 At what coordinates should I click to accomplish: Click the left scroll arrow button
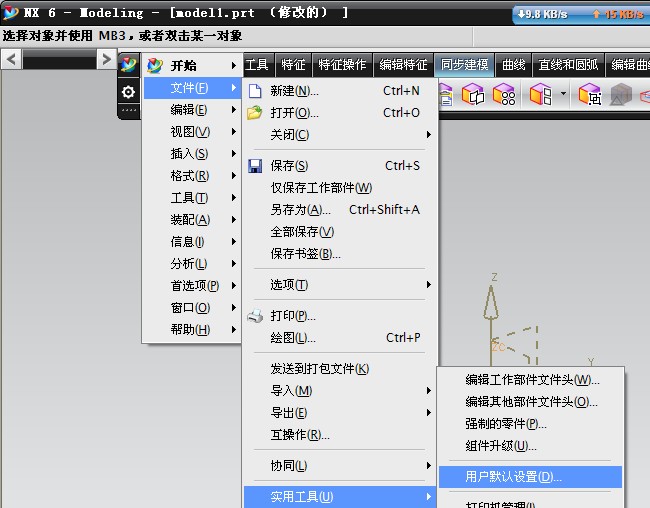11,59
